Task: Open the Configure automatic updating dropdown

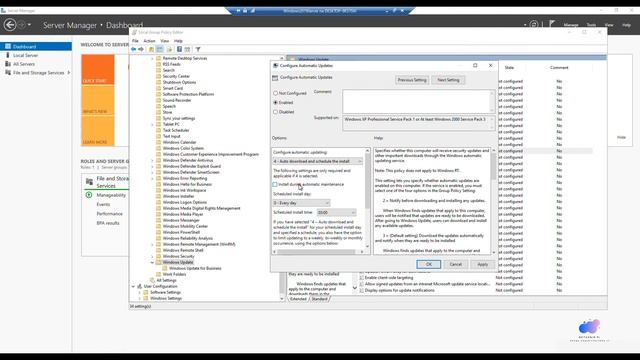Action: (318, 161)
